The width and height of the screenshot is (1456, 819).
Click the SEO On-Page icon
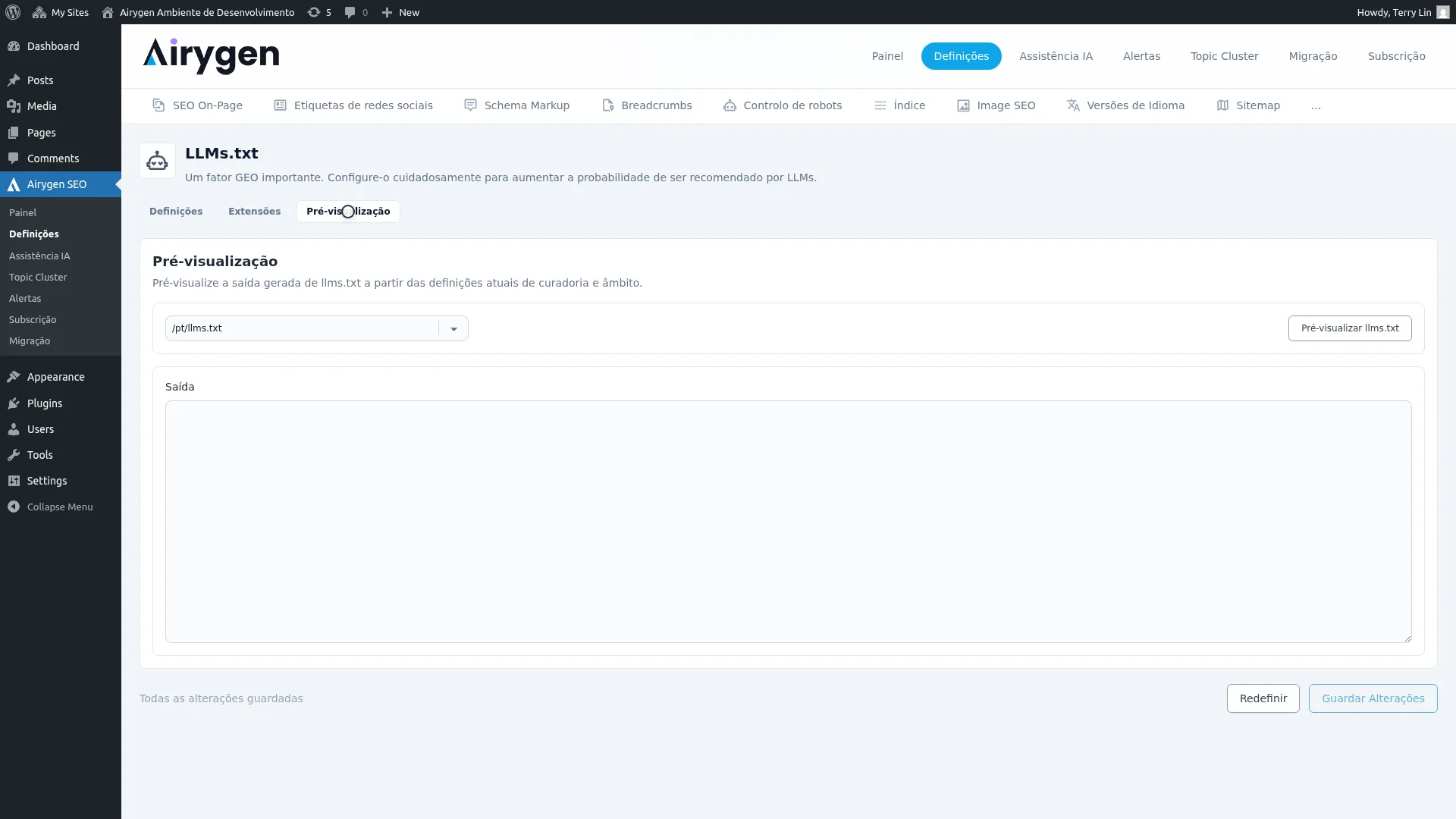pyautogui.click(x=158, y=105)
